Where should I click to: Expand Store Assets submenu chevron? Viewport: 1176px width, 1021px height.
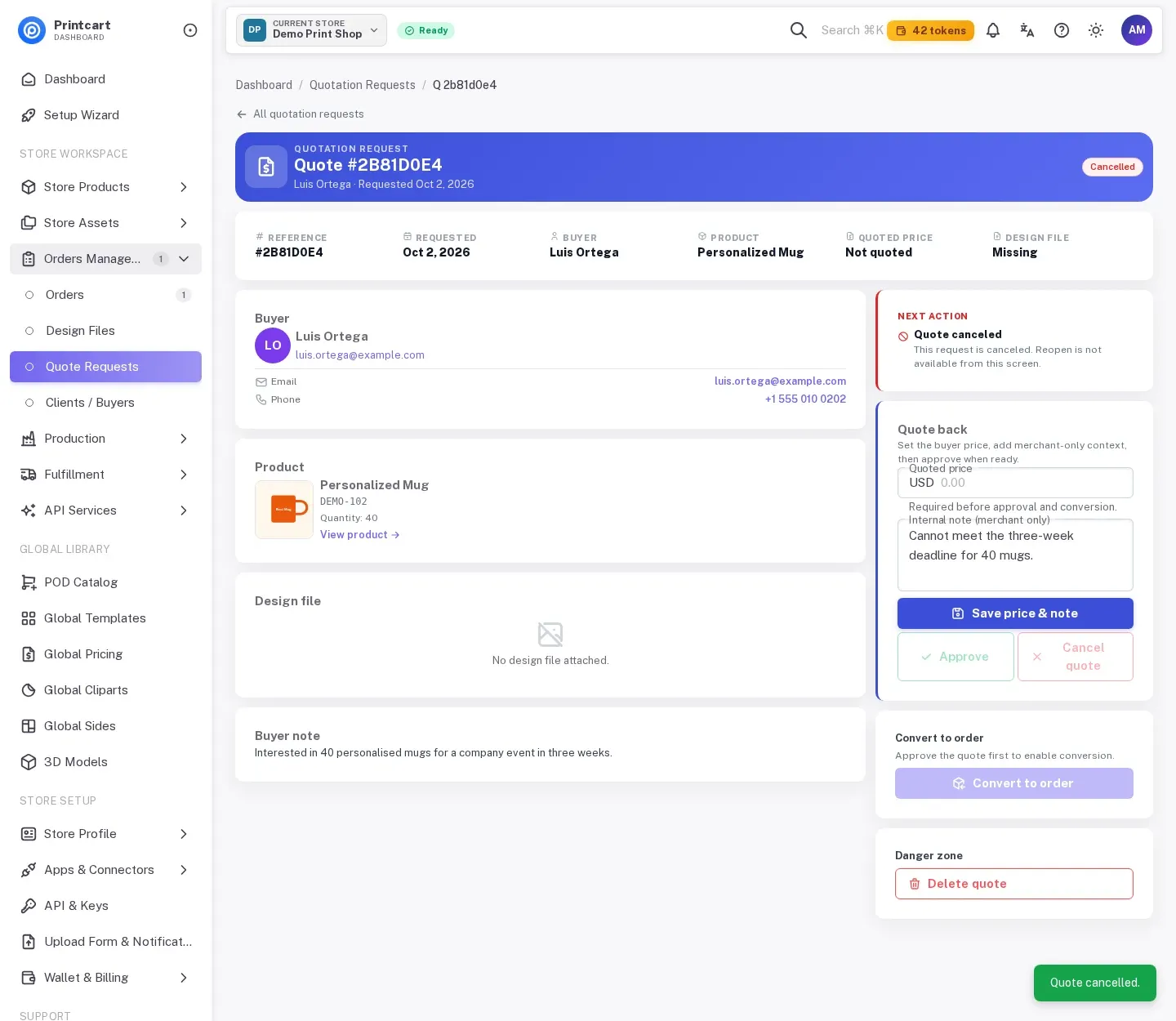[184, 223]
